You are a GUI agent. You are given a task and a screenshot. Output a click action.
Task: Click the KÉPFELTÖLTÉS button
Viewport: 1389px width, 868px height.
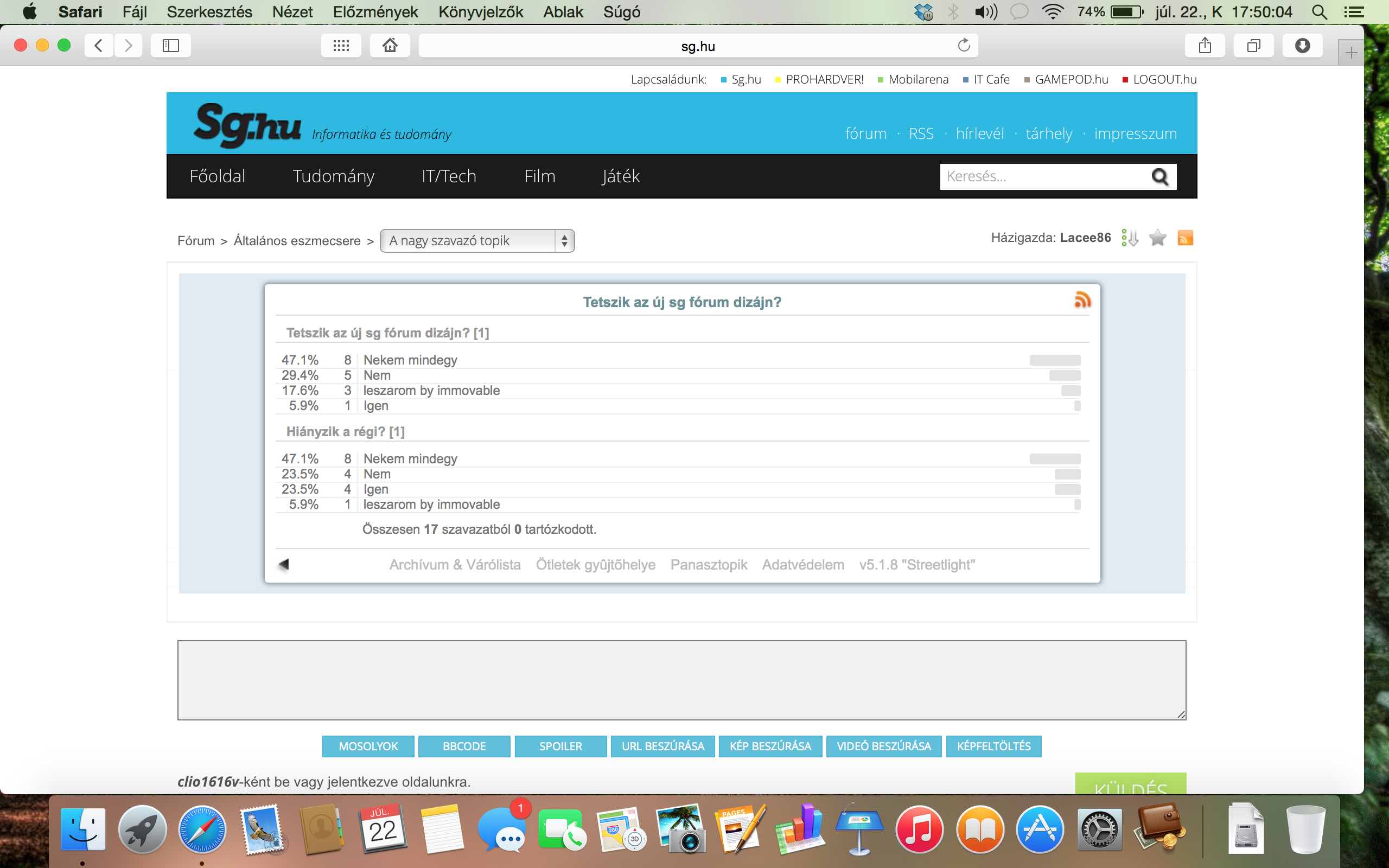click(x=993, y=746)
